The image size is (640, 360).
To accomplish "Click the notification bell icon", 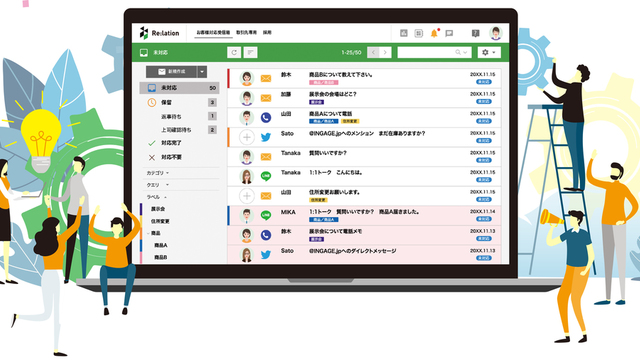I will pos(434,33).
